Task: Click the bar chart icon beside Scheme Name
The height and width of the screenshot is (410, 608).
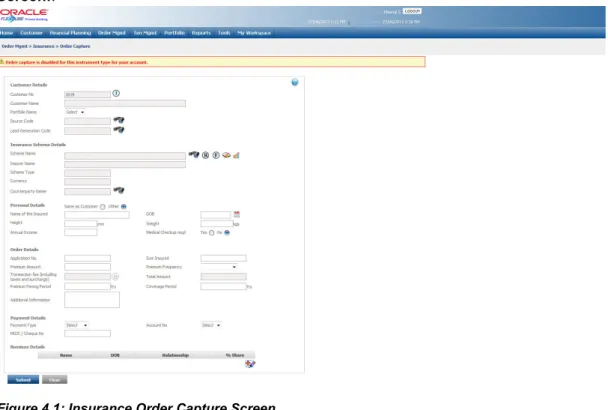Action: 236,155
